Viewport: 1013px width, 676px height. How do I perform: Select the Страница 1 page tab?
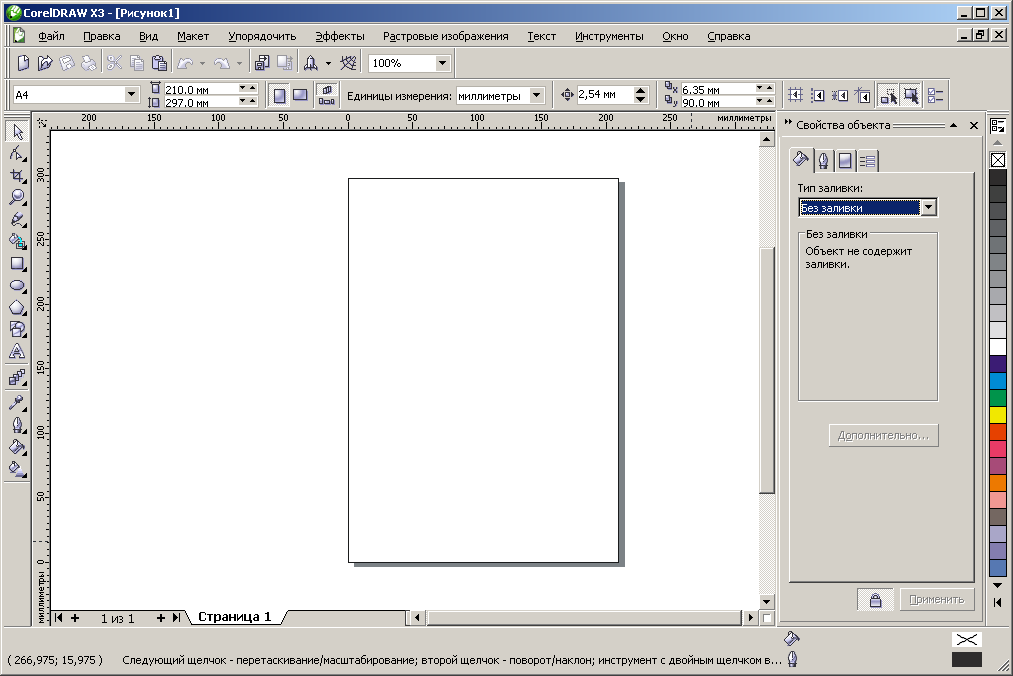[235, 617]
